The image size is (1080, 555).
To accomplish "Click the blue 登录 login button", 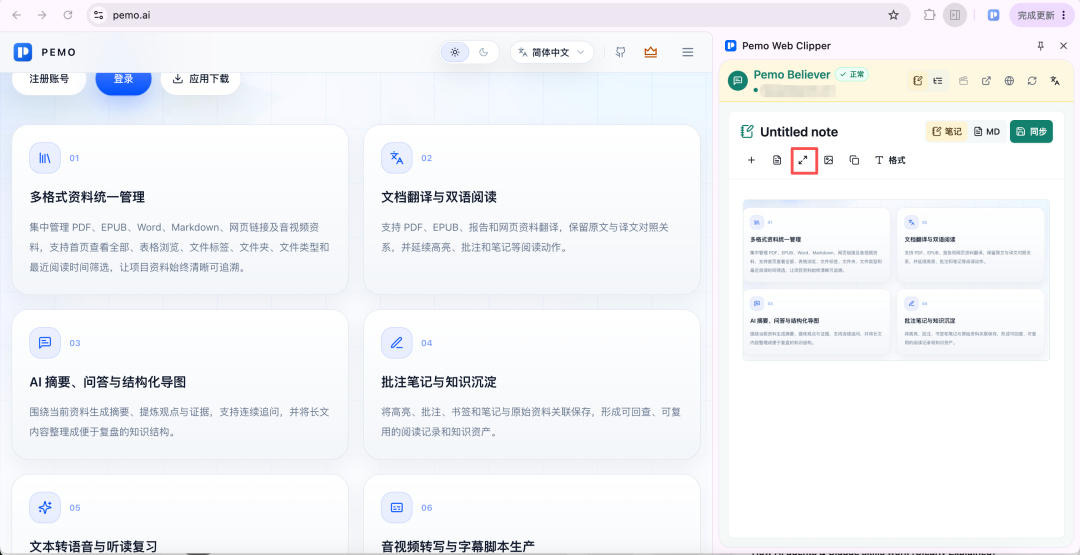I will [x=123, y=78].
